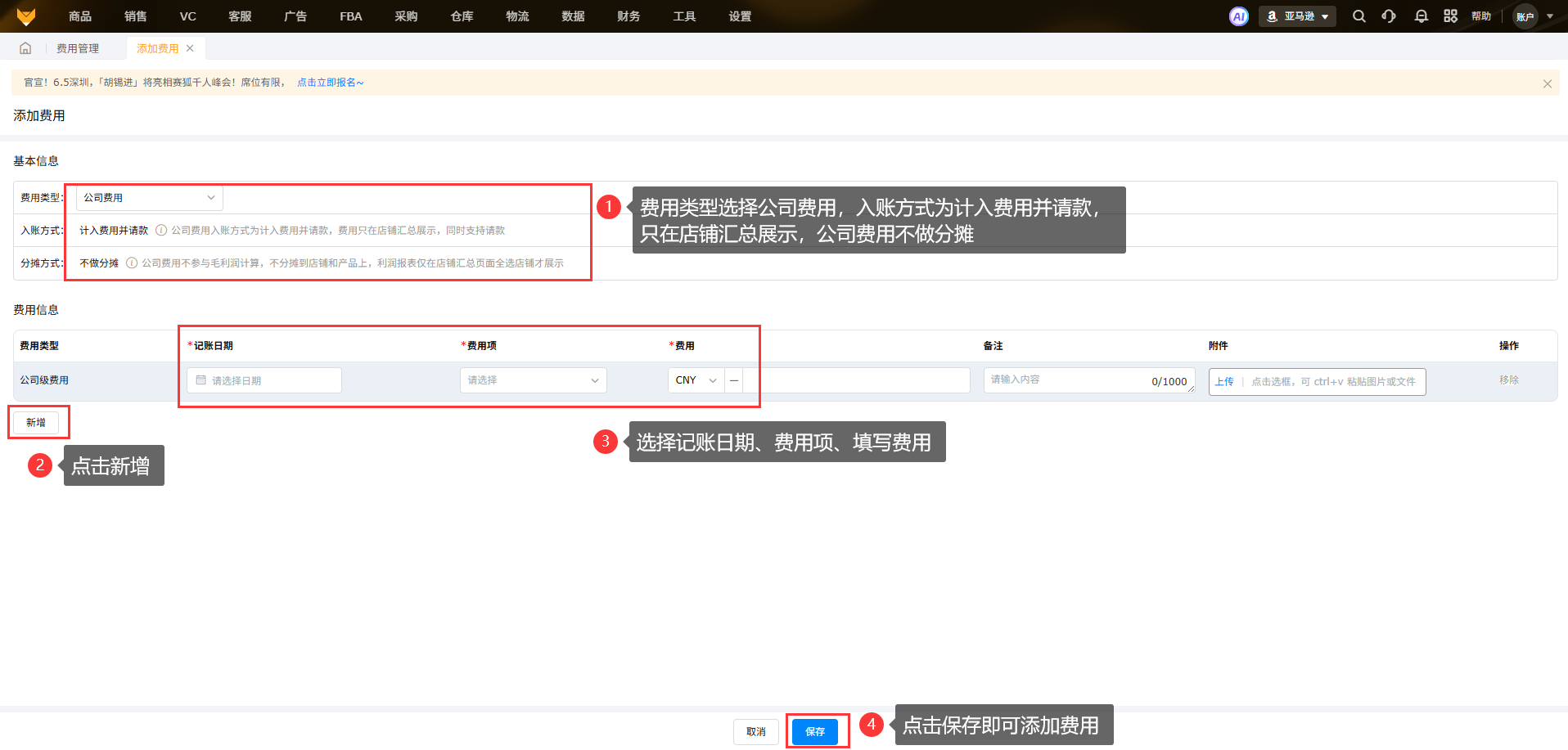Image resolution: width=1568 pixels, height=750 pixels.
Task: Open the AI assistant icon
Action: click(x=1238, y=16)
